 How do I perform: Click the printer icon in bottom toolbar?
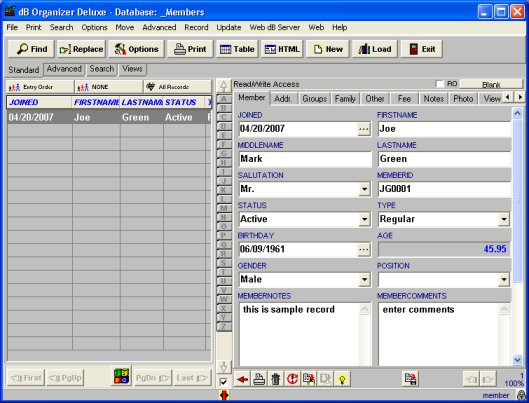[259, 379]
